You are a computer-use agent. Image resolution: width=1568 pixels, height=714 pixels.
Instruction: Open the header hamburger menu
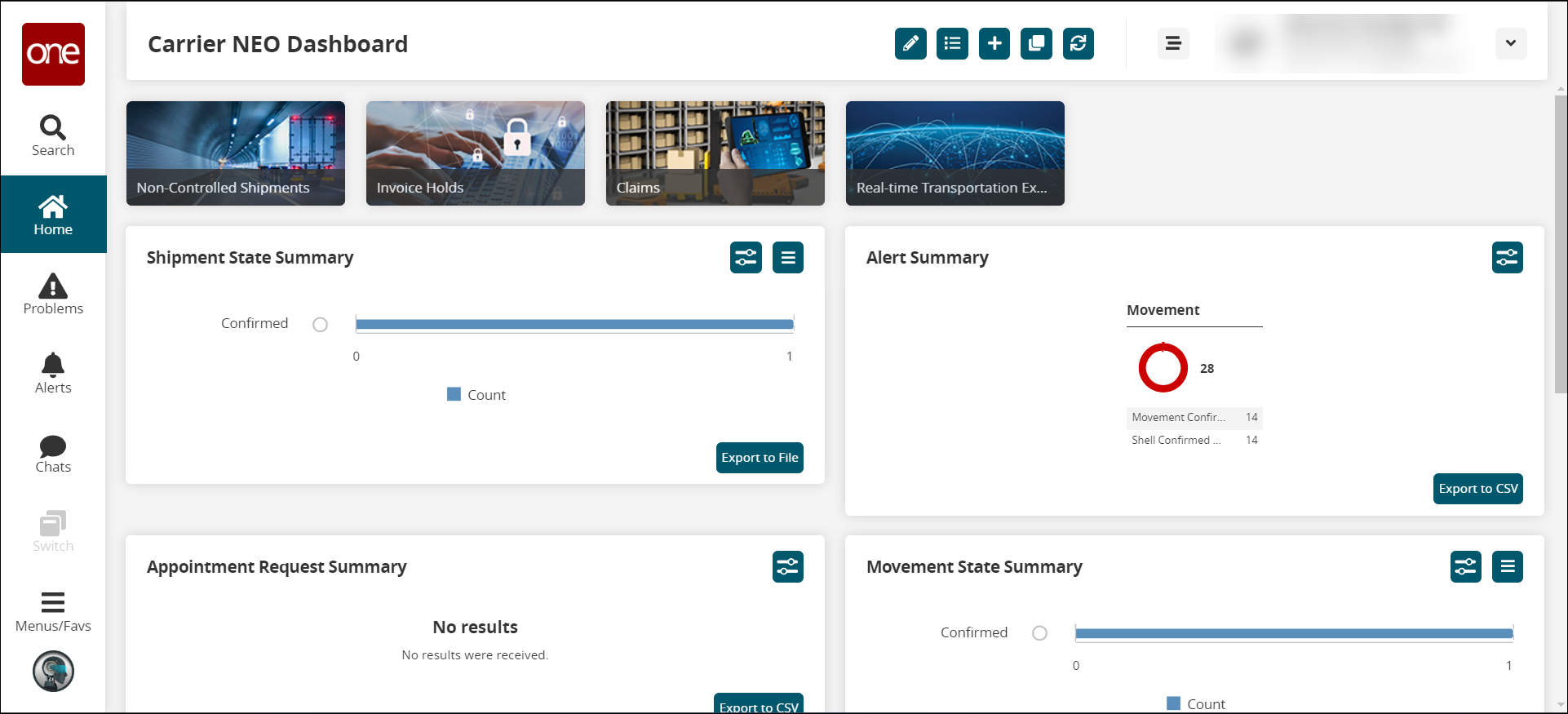point(1173,43)
